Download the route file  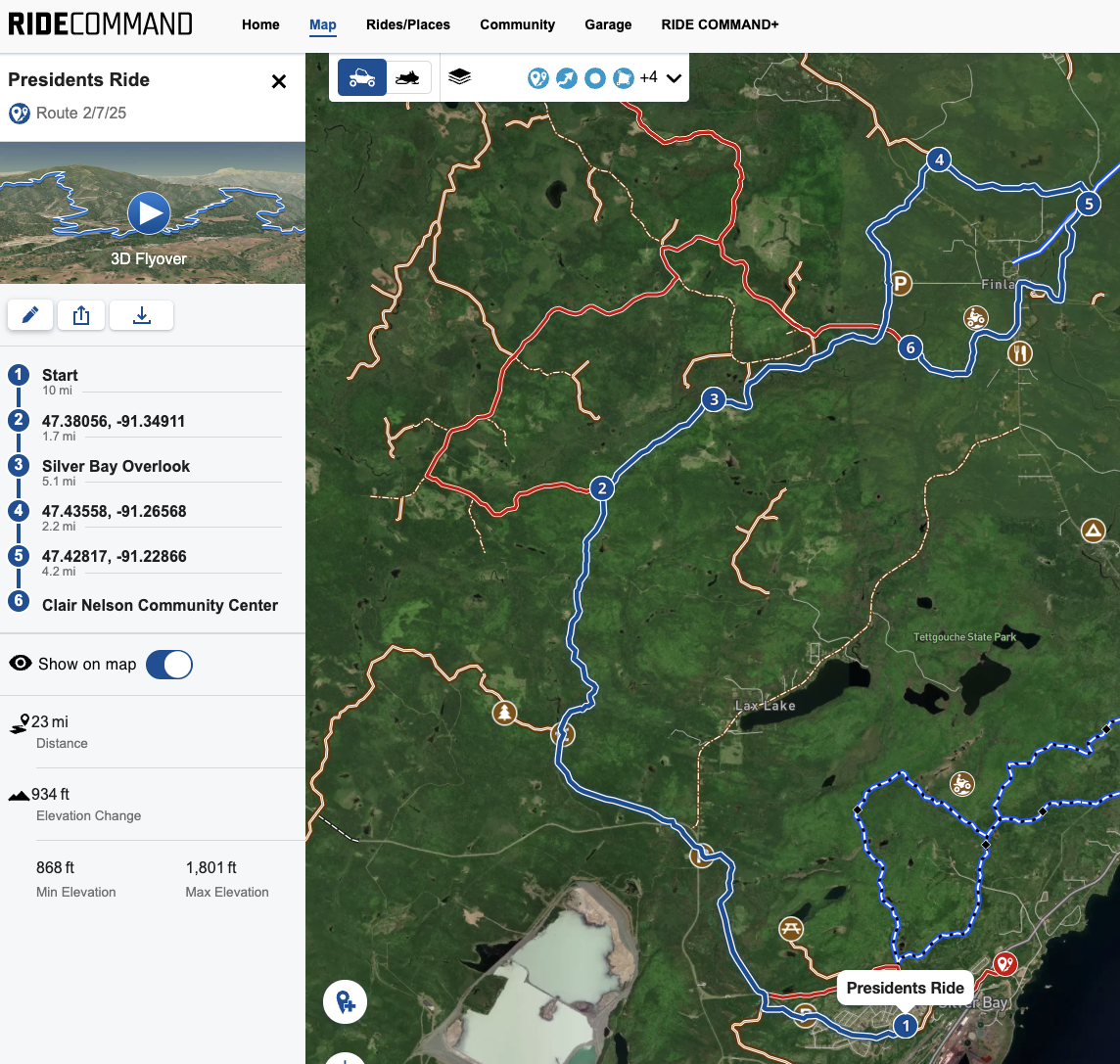141,315
